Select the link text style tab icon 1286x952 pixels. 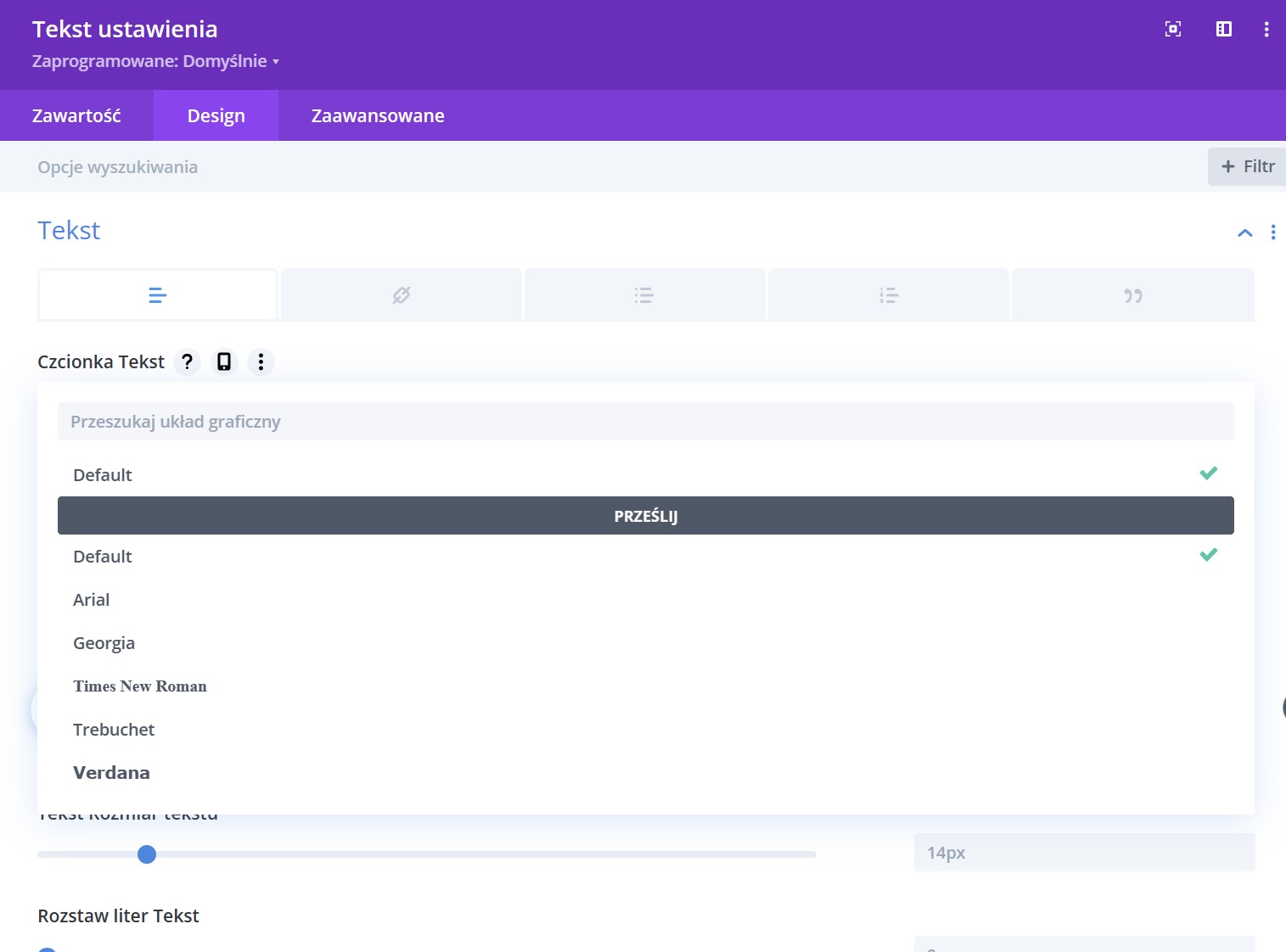[402, 295]
